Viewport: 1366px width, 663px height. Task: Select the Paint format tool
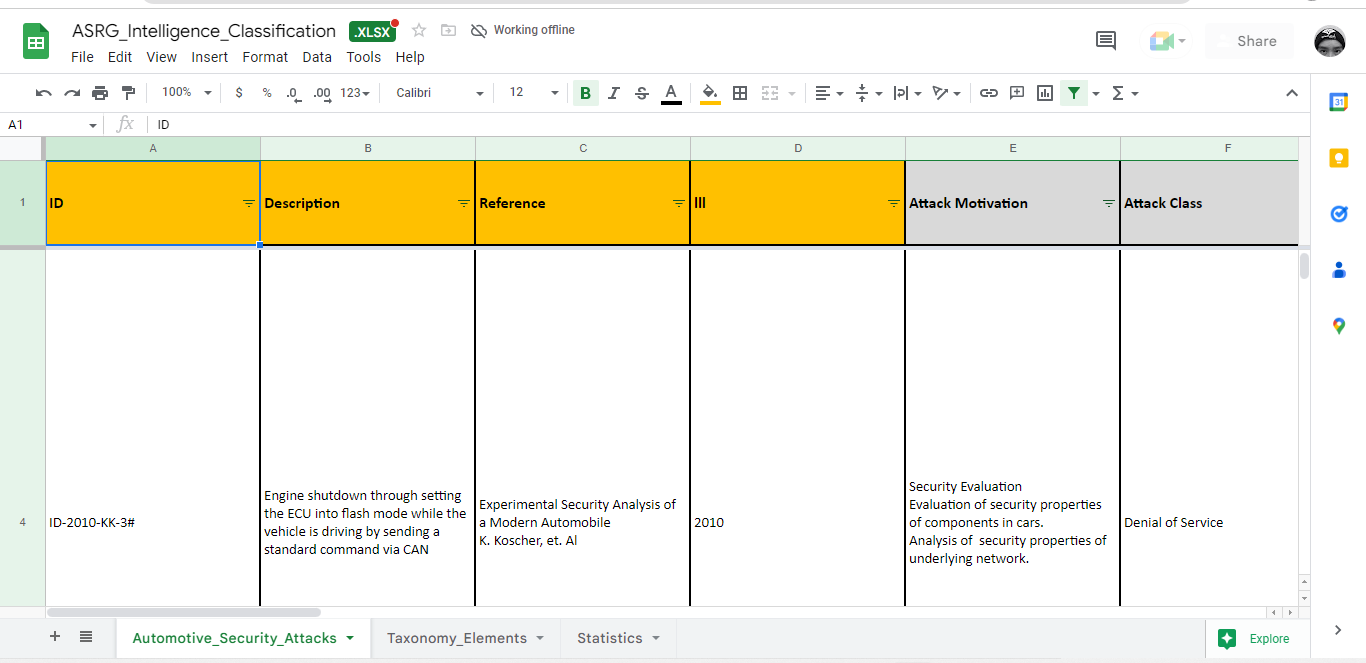tap(128, 93)
